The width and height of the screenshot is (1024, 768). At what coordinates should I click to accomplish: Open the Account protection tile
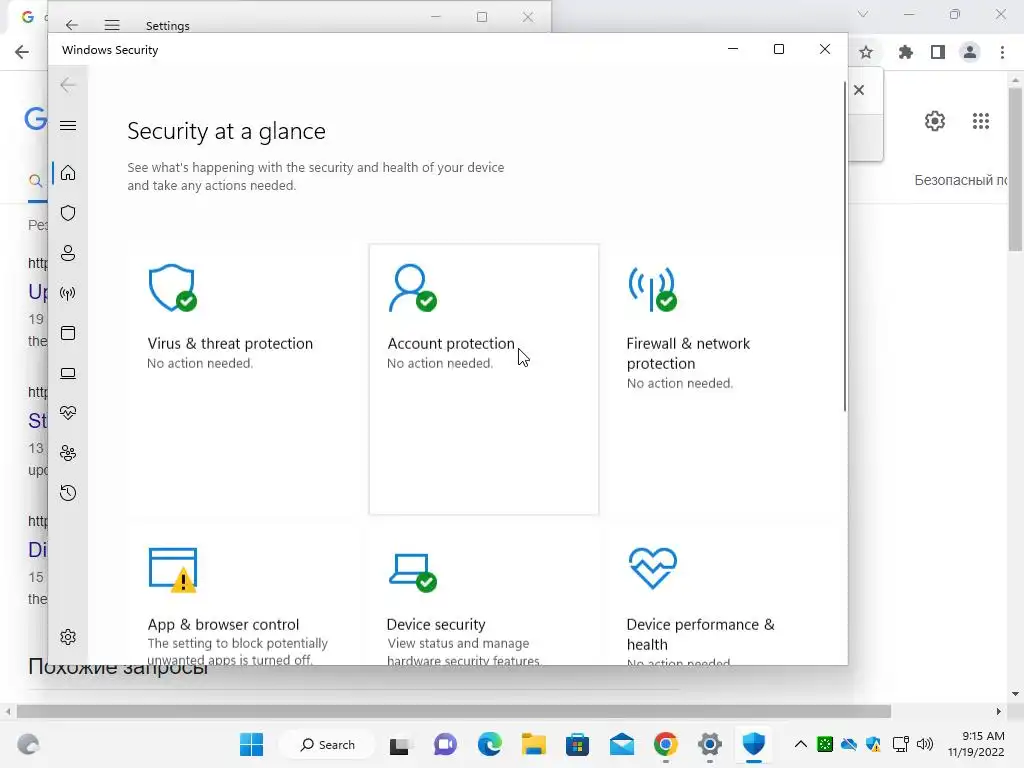click(484, 379)
